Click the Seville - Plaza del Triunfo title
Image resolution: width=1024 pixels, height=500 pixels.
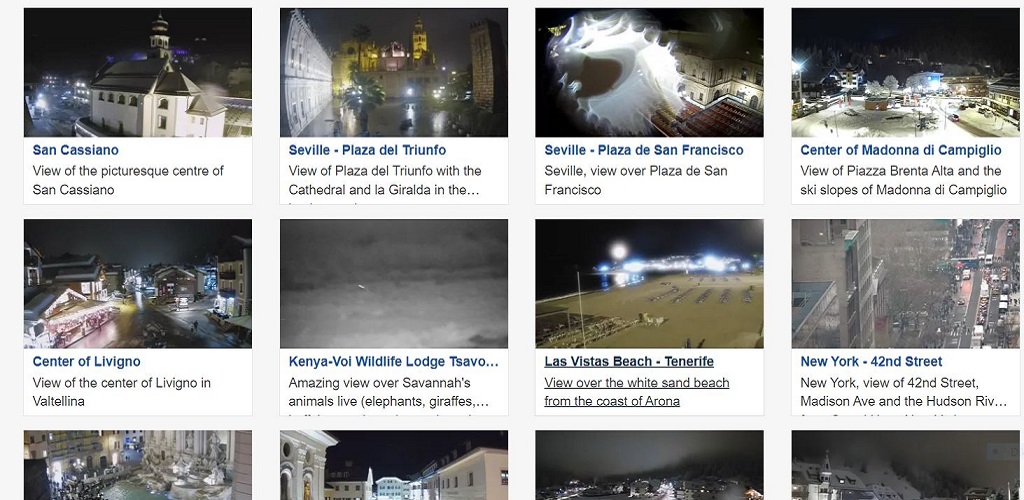(367, 150)
